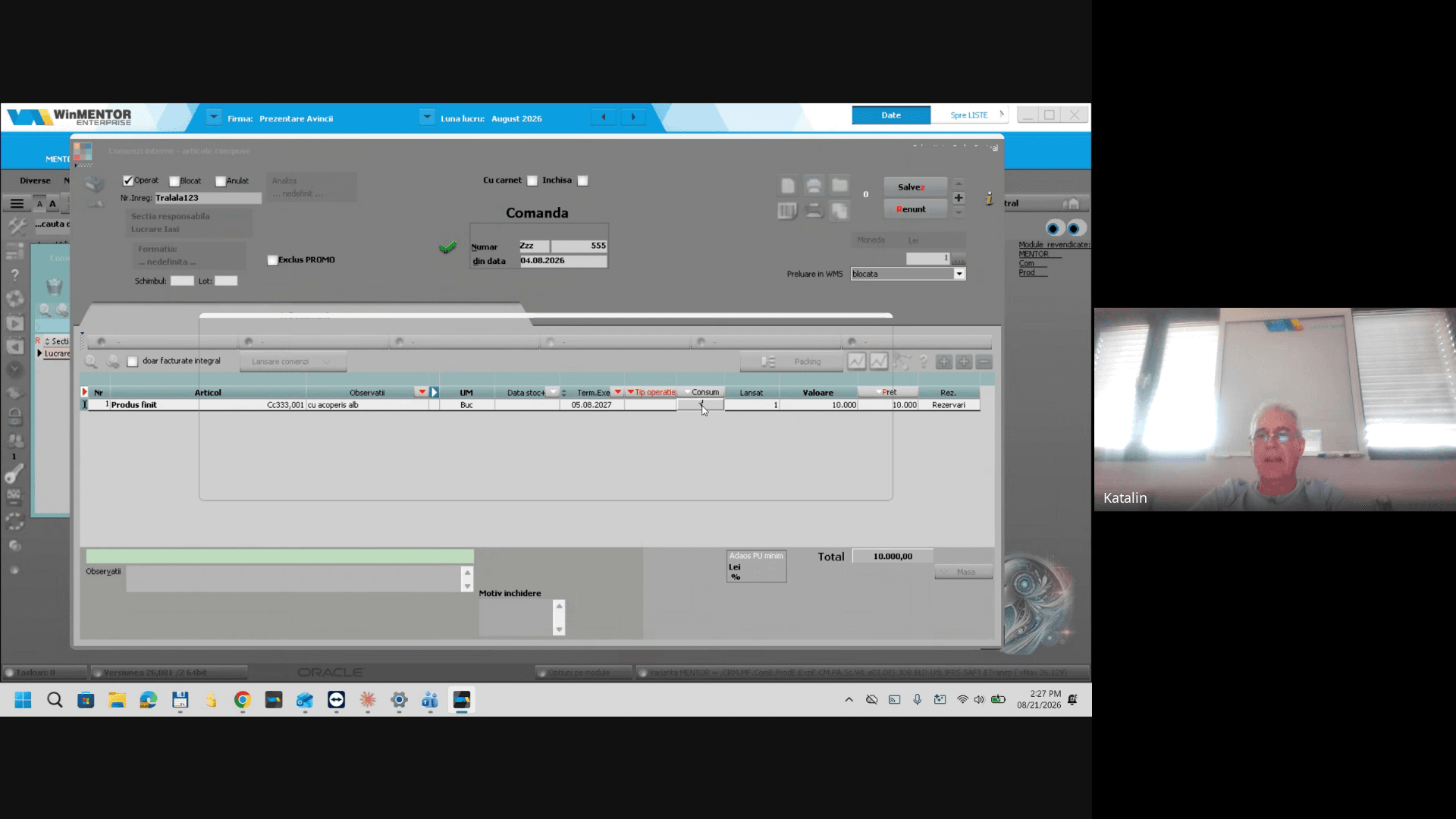1456x819 pixels.
Task: Expand Preluare in WMS dropdown
Action: (x=959, y=274)
